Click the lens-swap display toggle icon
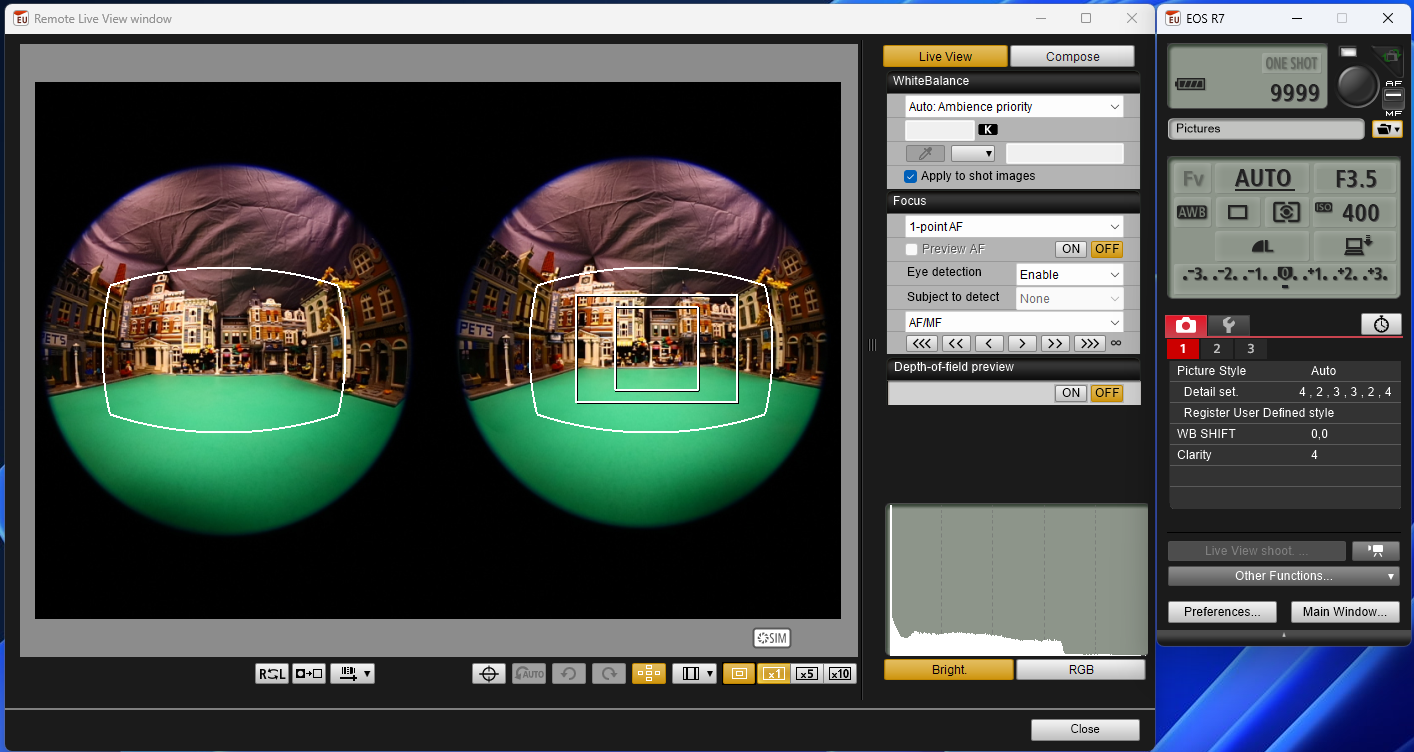Image resolution: width=1414 pixels, height=752 pixels. pos(309,674)
